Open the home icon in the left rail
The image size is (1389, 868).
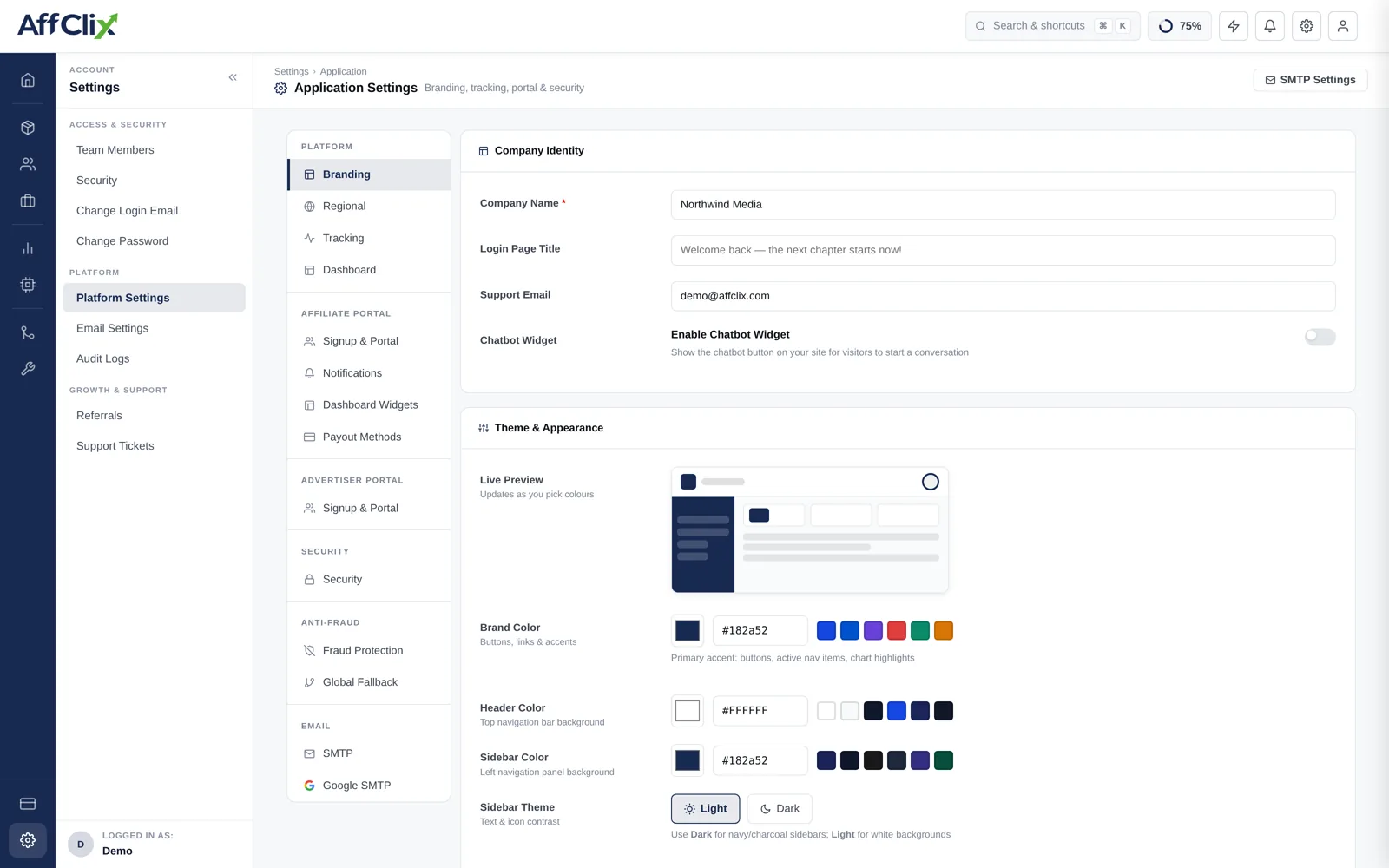[x=28, y=80]
